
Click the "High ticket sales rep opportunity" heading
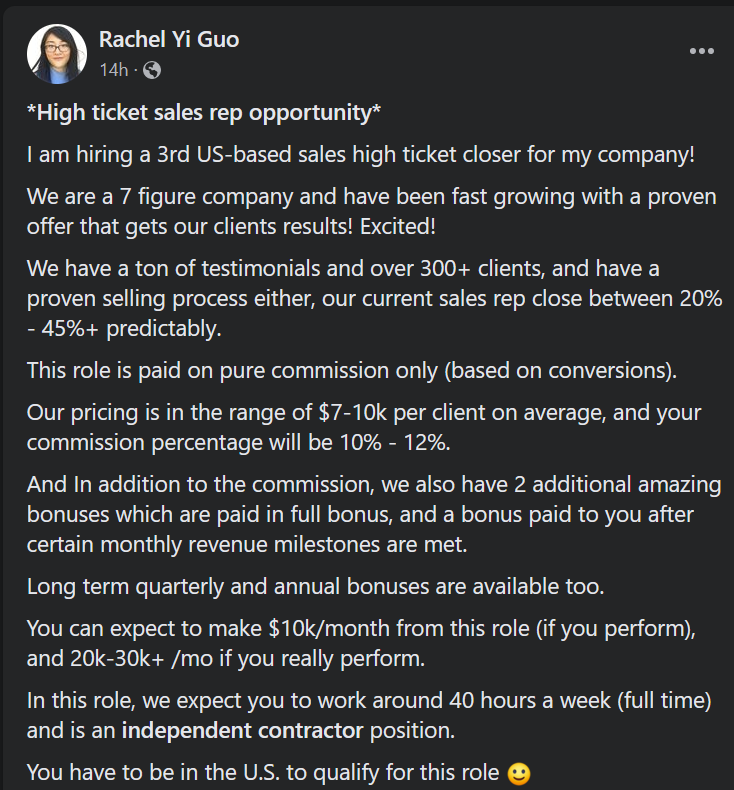204,113
